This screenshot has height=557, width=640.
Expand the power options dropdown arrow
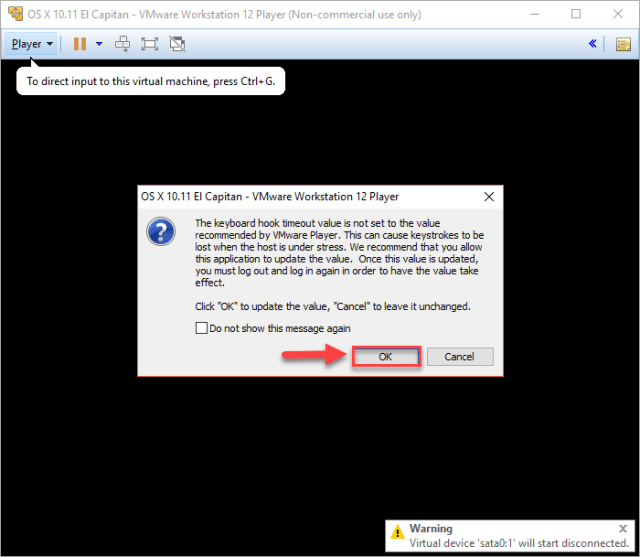(x=99, y=44)
